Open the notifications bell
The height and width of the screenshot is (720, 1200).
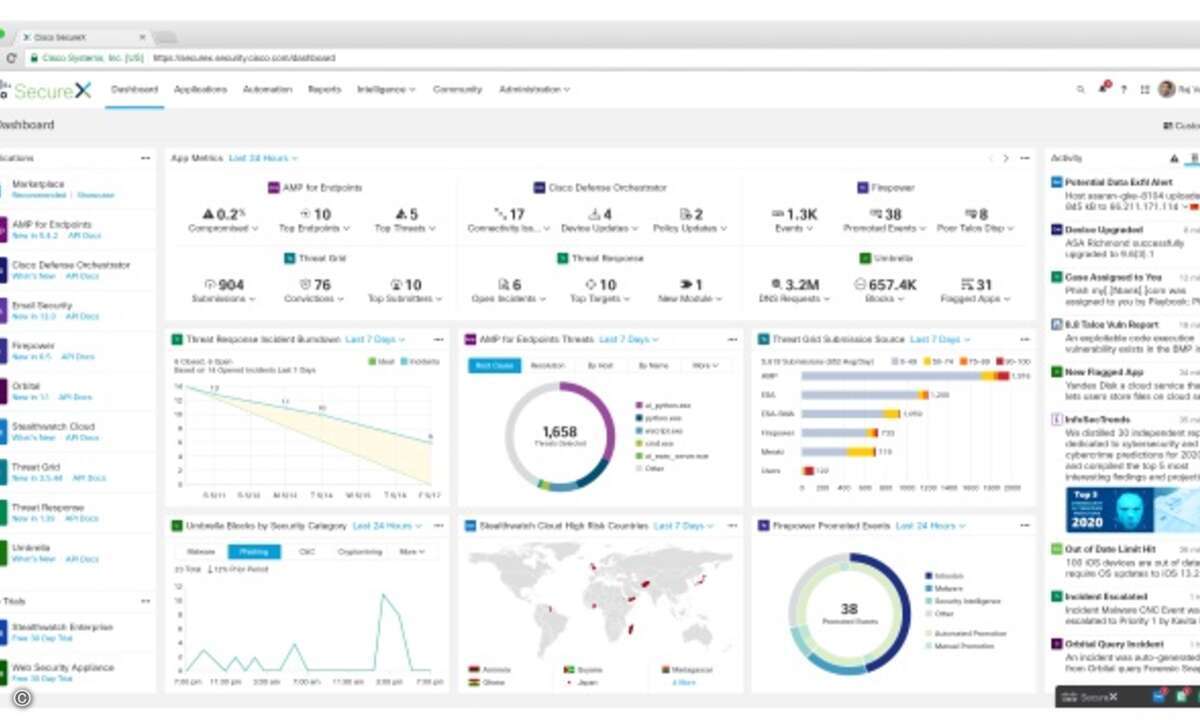click(x=1104, y=89)
